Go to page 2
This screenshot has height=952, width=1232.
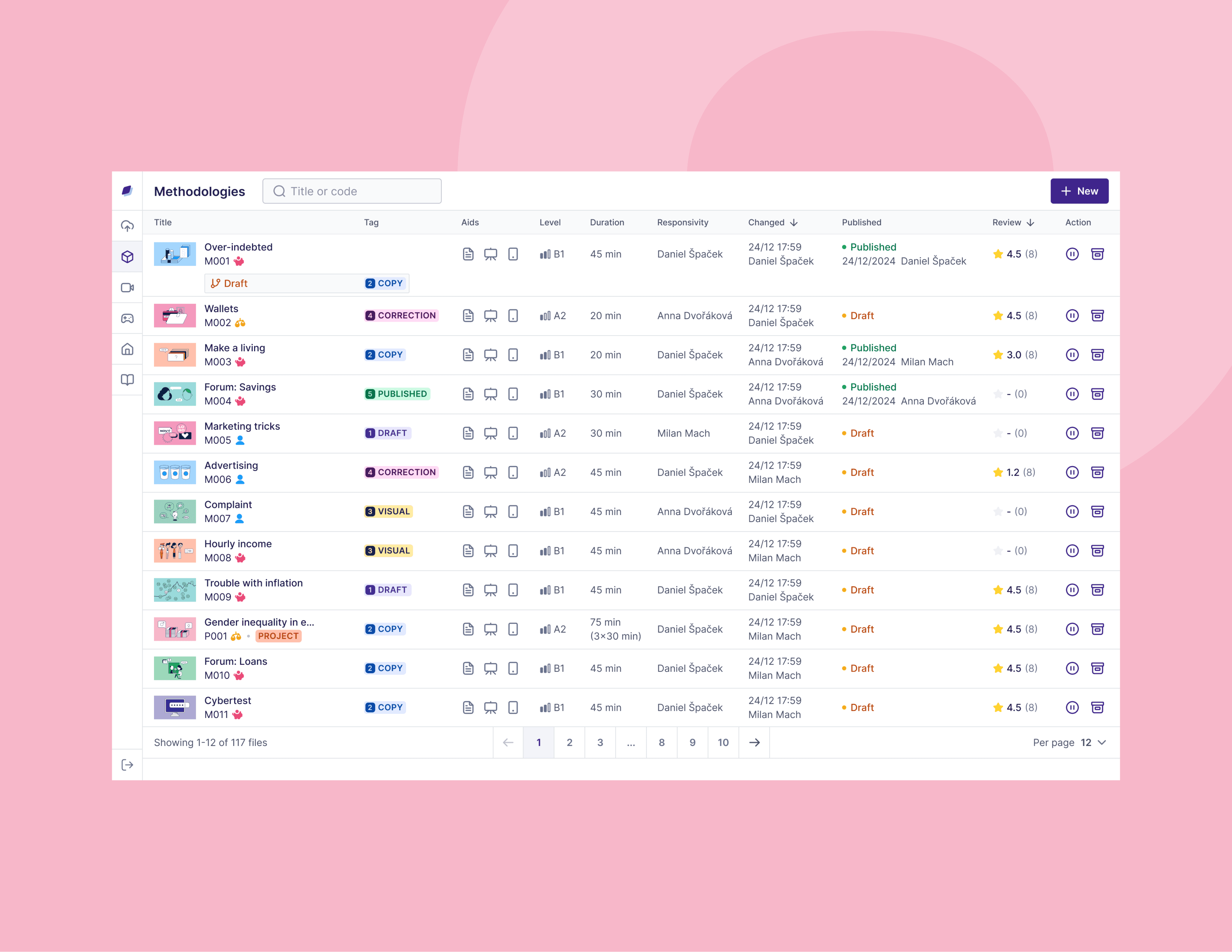pos(569,742)
